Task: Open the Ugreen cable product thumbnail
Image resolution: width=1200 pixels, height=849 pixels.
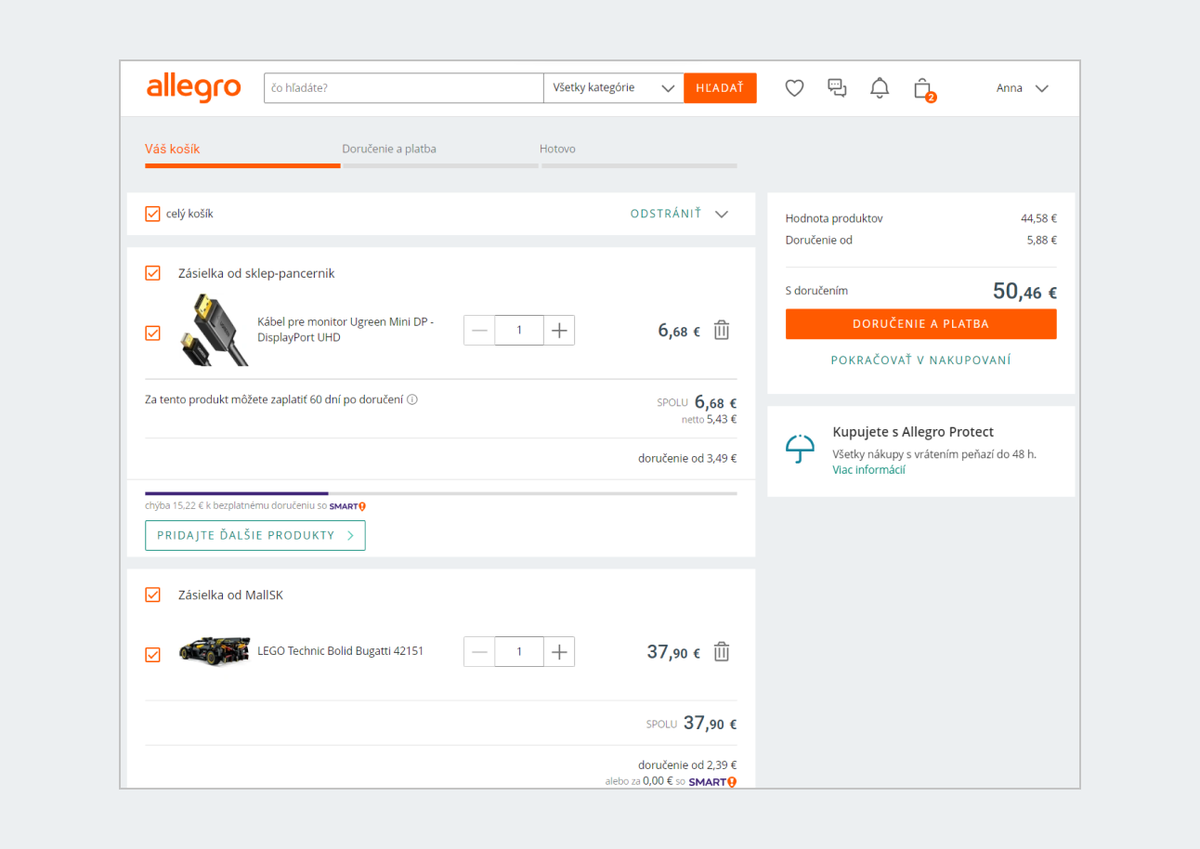Action: [214, 330]
